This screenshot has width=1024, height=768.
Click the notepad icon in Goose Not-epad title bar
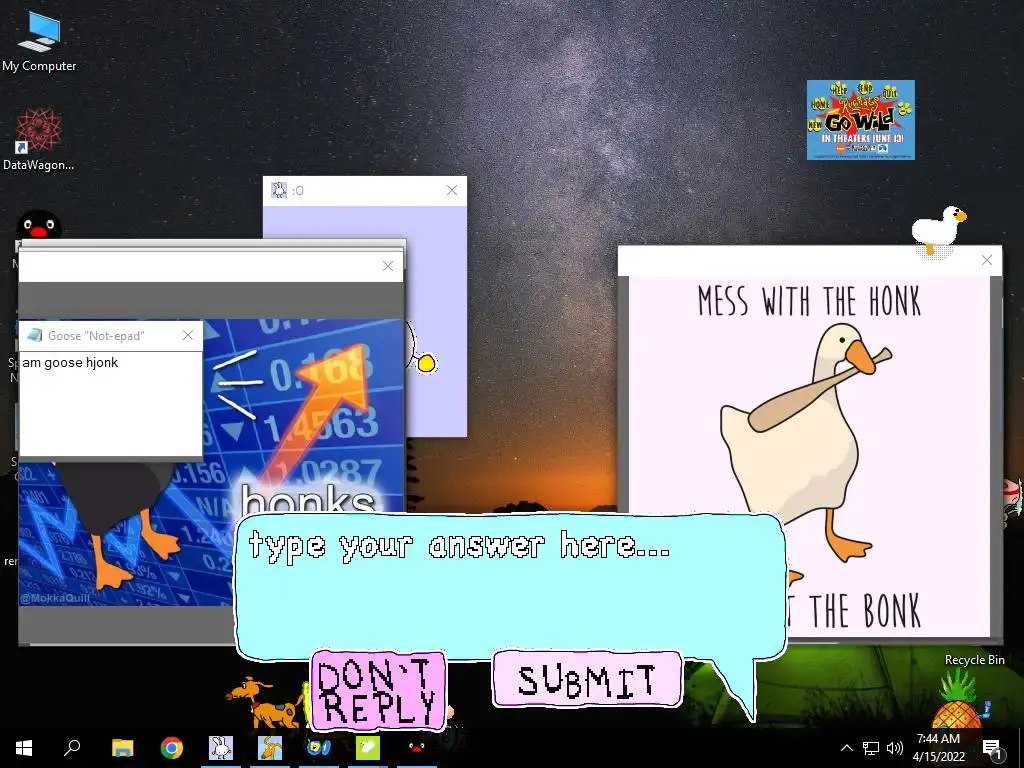coord(34,336)
